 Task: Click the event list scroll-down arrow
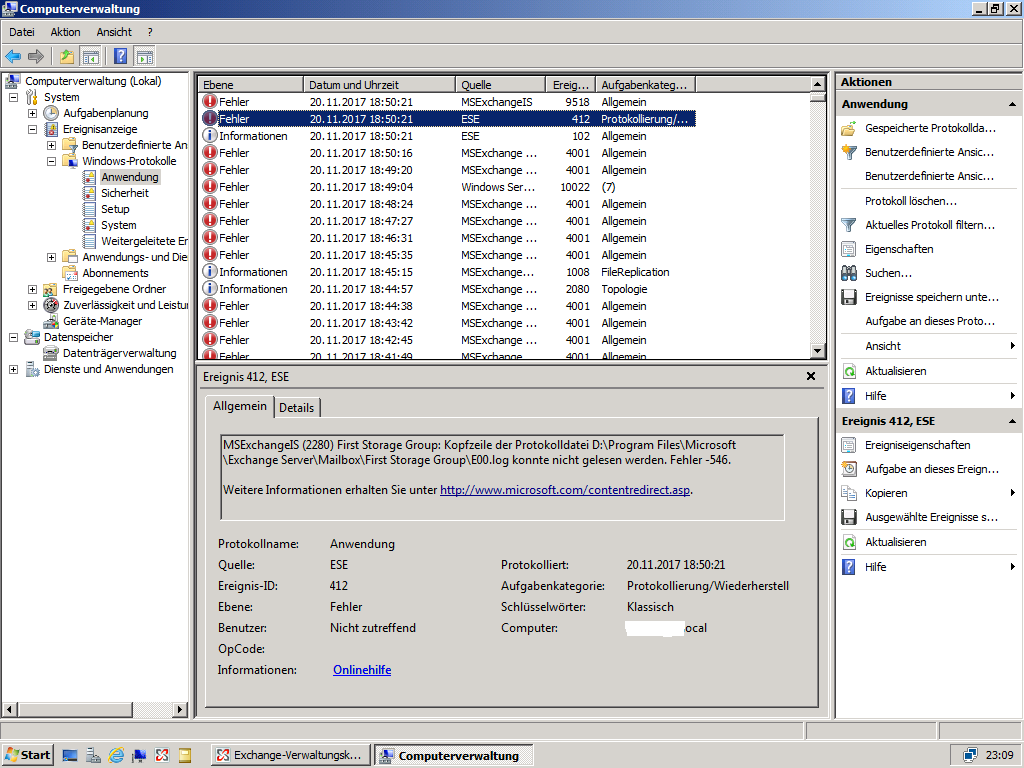click(x=818, y=351)
